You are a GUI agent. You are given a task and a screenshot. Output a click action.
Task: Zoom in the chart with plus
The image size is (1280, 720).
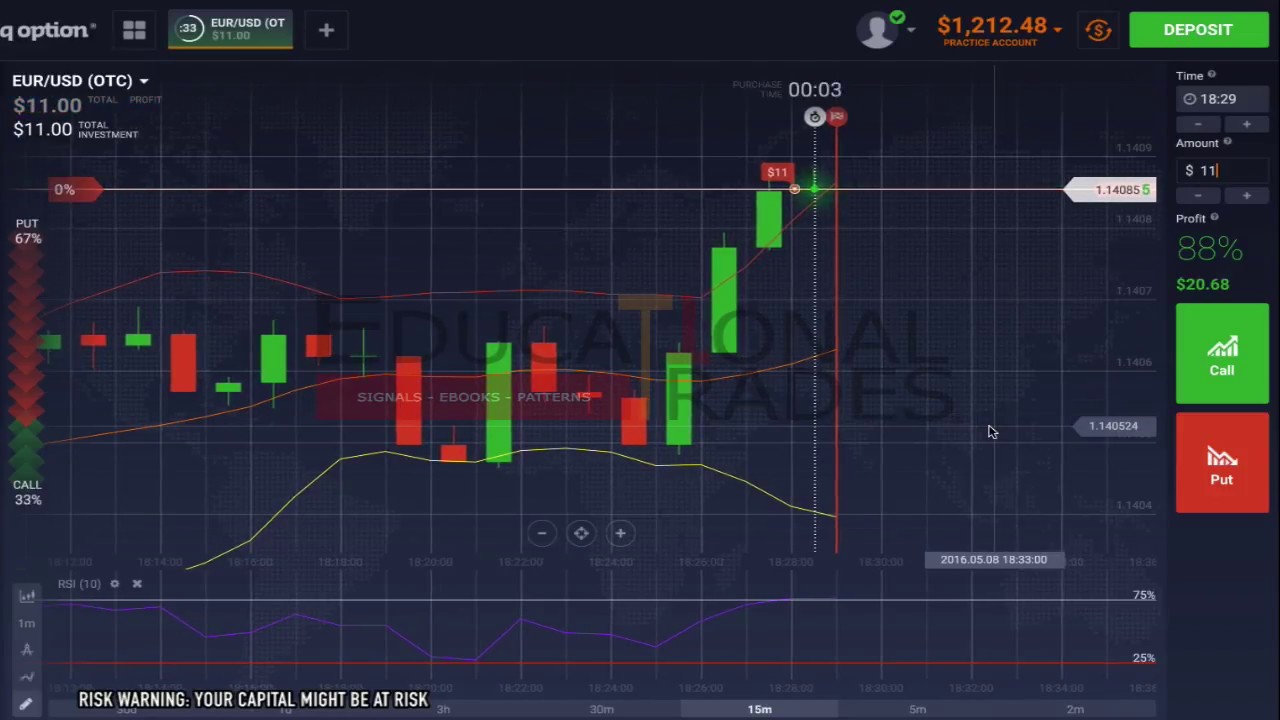(620, 533)
